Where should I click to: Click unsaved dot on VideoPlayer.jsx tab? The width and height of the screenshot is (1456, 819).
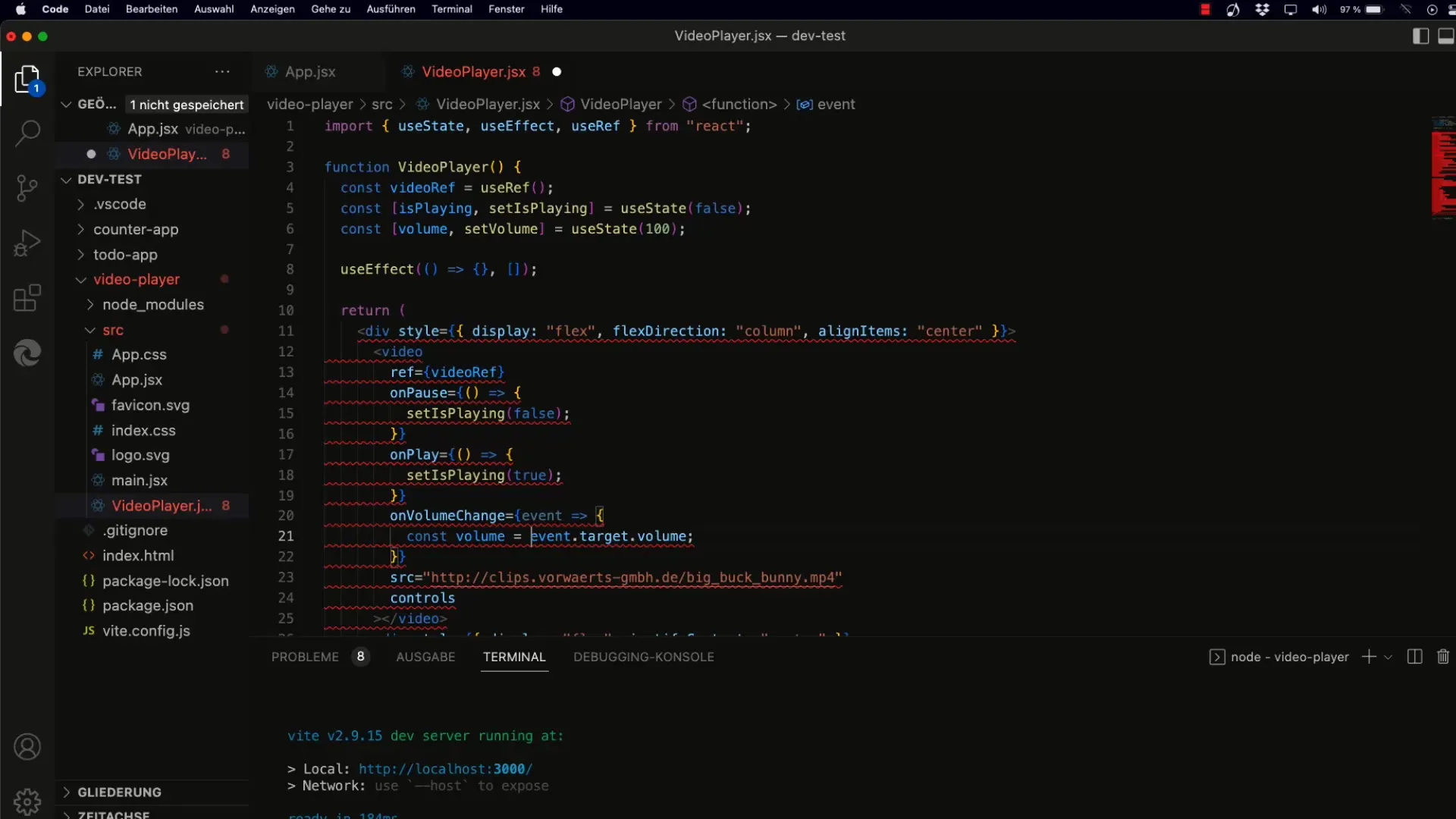click(557, 71)
